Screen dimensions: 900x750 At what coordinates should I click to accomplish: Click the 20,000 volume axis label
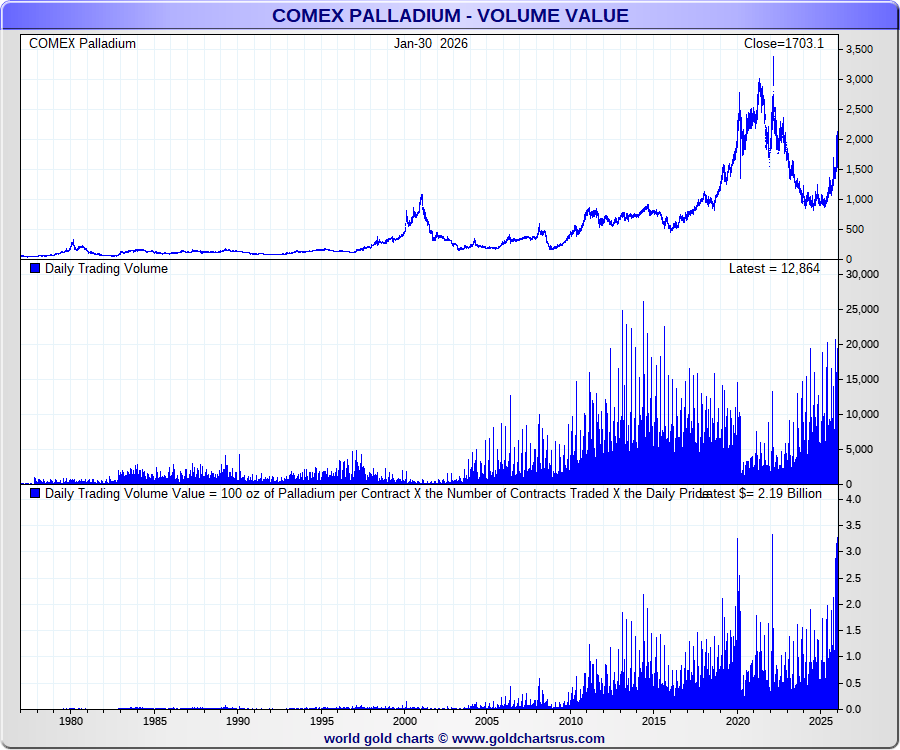(x=862, y=344)
